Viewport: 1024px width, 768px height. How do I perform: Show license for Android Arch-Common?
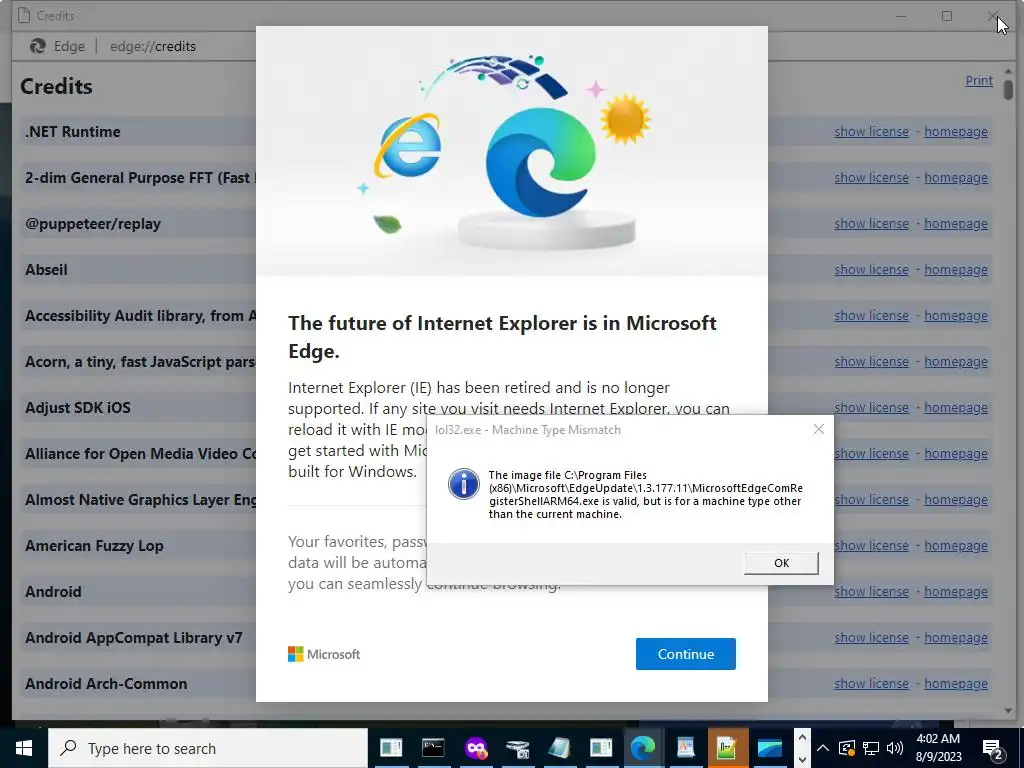(871, 683)
